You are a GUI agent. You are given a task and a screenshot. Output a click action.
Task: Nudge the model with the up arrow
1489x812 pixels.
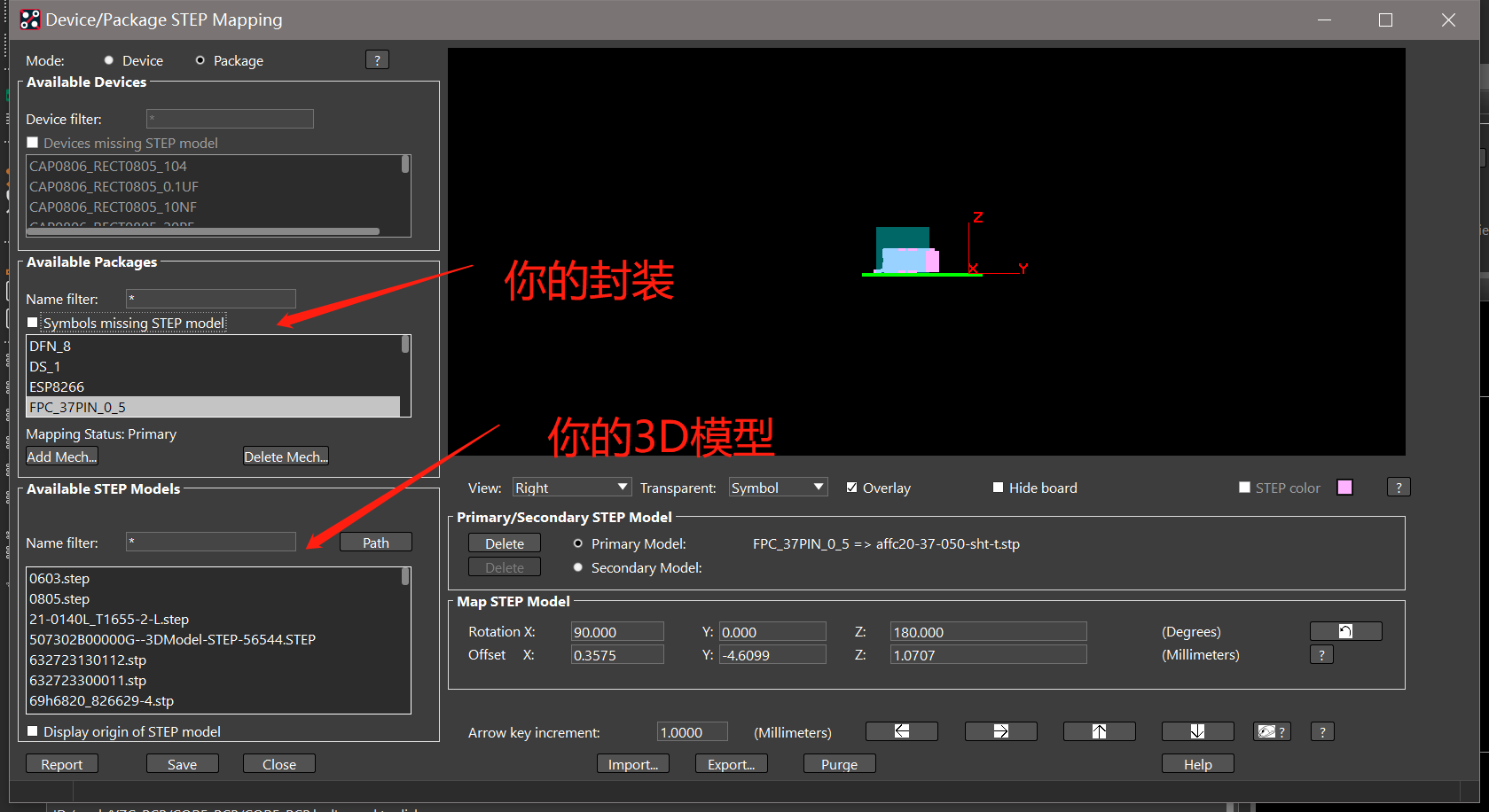click(x=1099, y=731)
